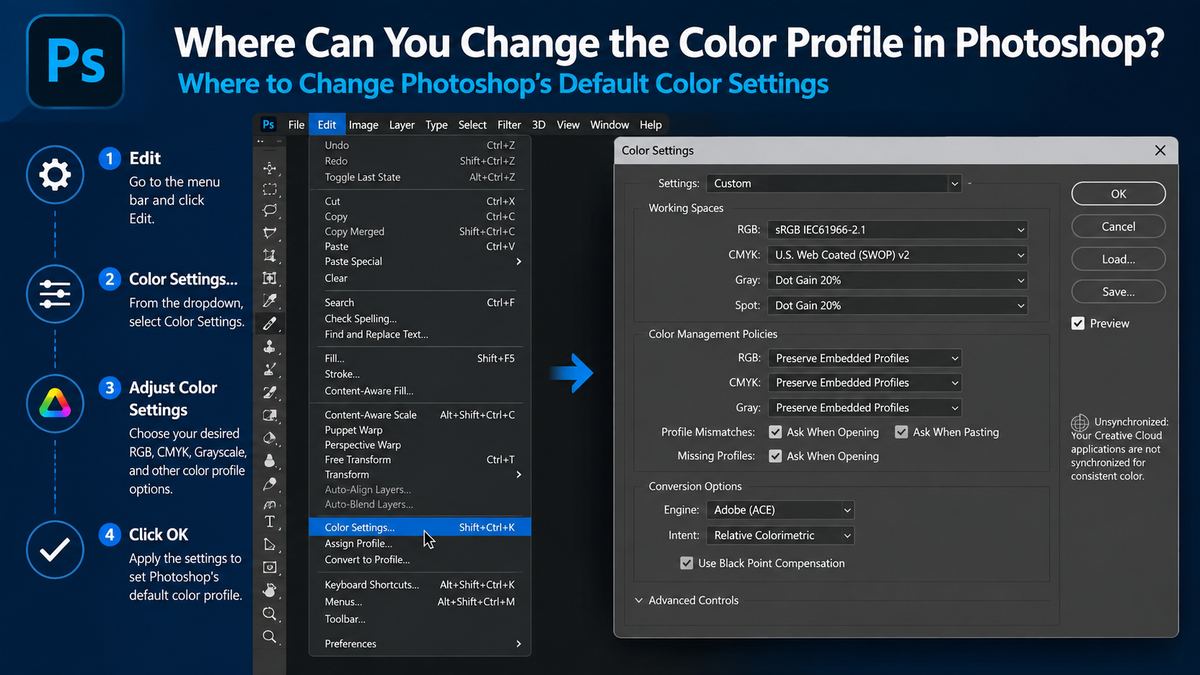Toggle the Preview checkbox
Viewport: 1200px width, 675px height.
pyautogui.click(x=1078, y=323)
